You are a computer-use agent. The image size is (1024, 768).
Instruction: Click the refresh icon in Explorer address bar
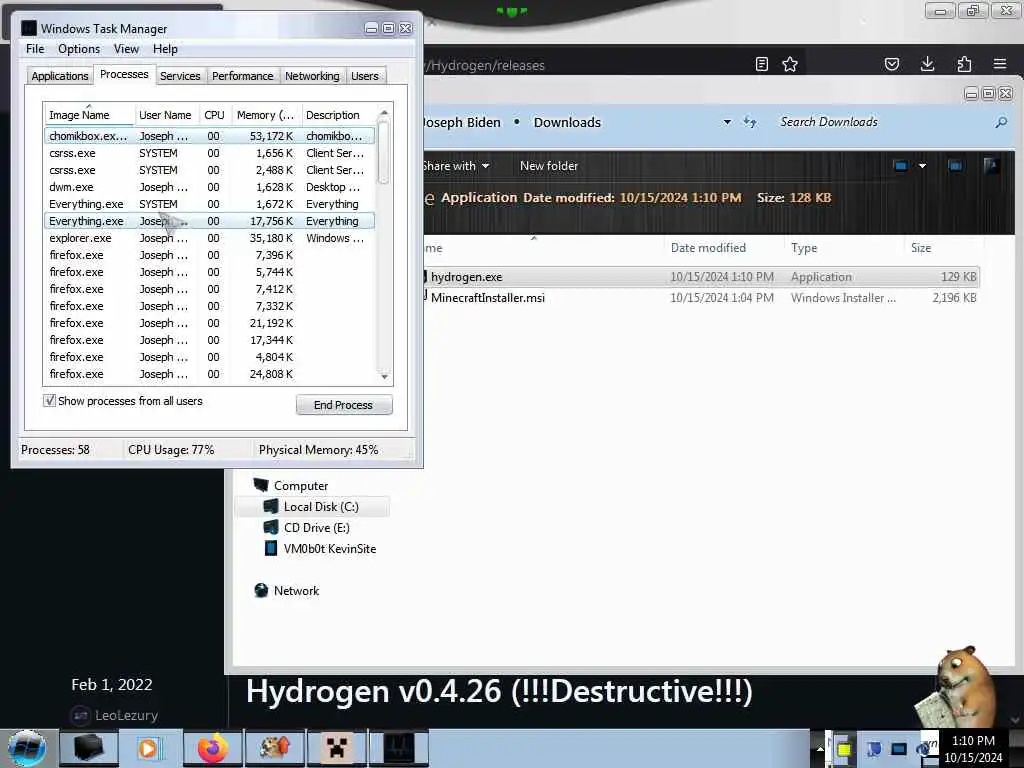pos(750,122)
